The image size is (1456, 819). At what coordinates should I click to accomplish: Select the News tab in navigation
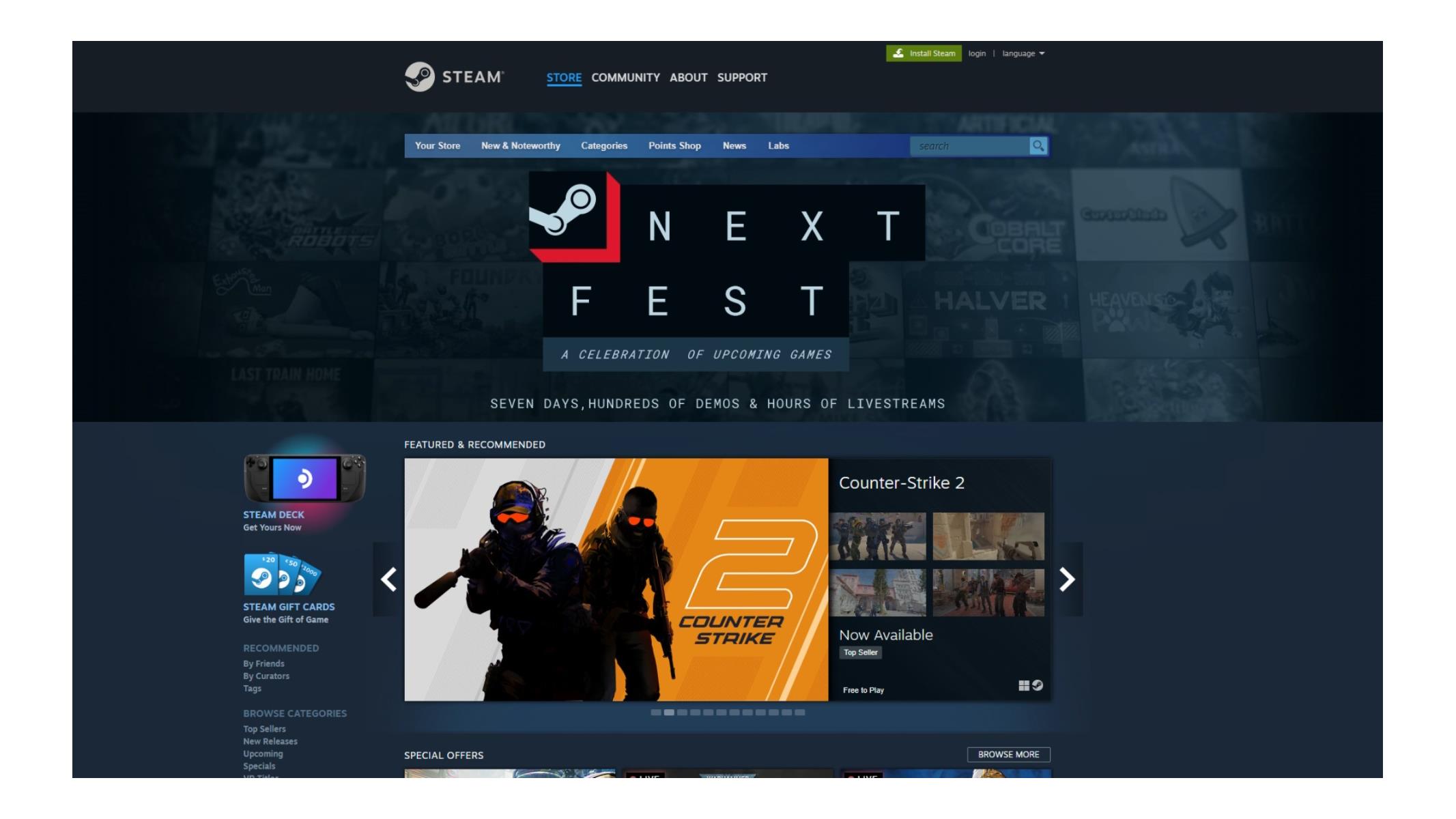(735, 145)
